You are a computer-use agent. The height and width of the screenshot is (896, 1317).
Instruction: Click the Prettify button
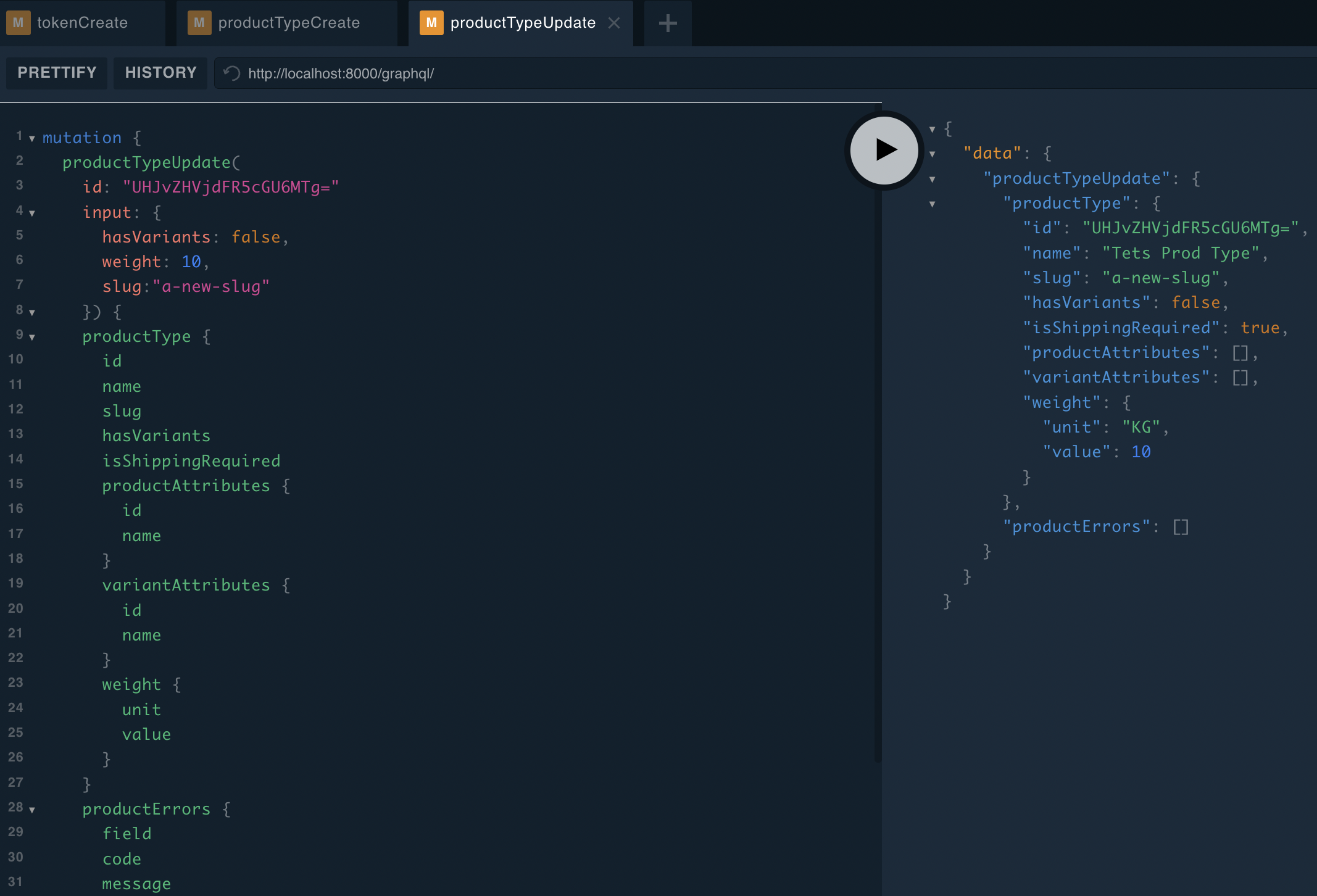(x=57, y=72)
